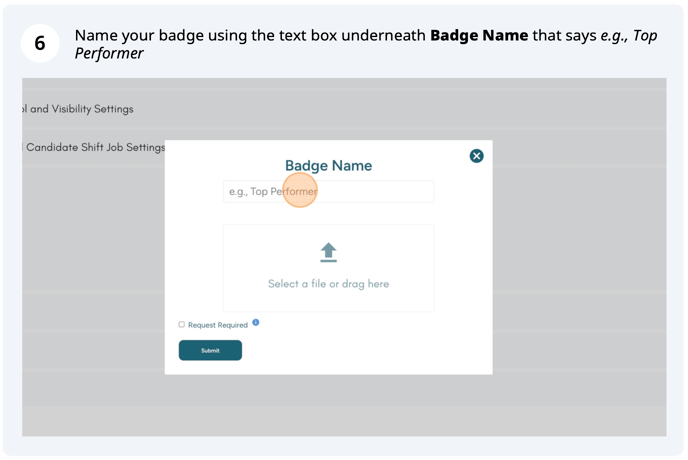
Task: Click the bold Badge Name instruction text
Action: [478, 35]
